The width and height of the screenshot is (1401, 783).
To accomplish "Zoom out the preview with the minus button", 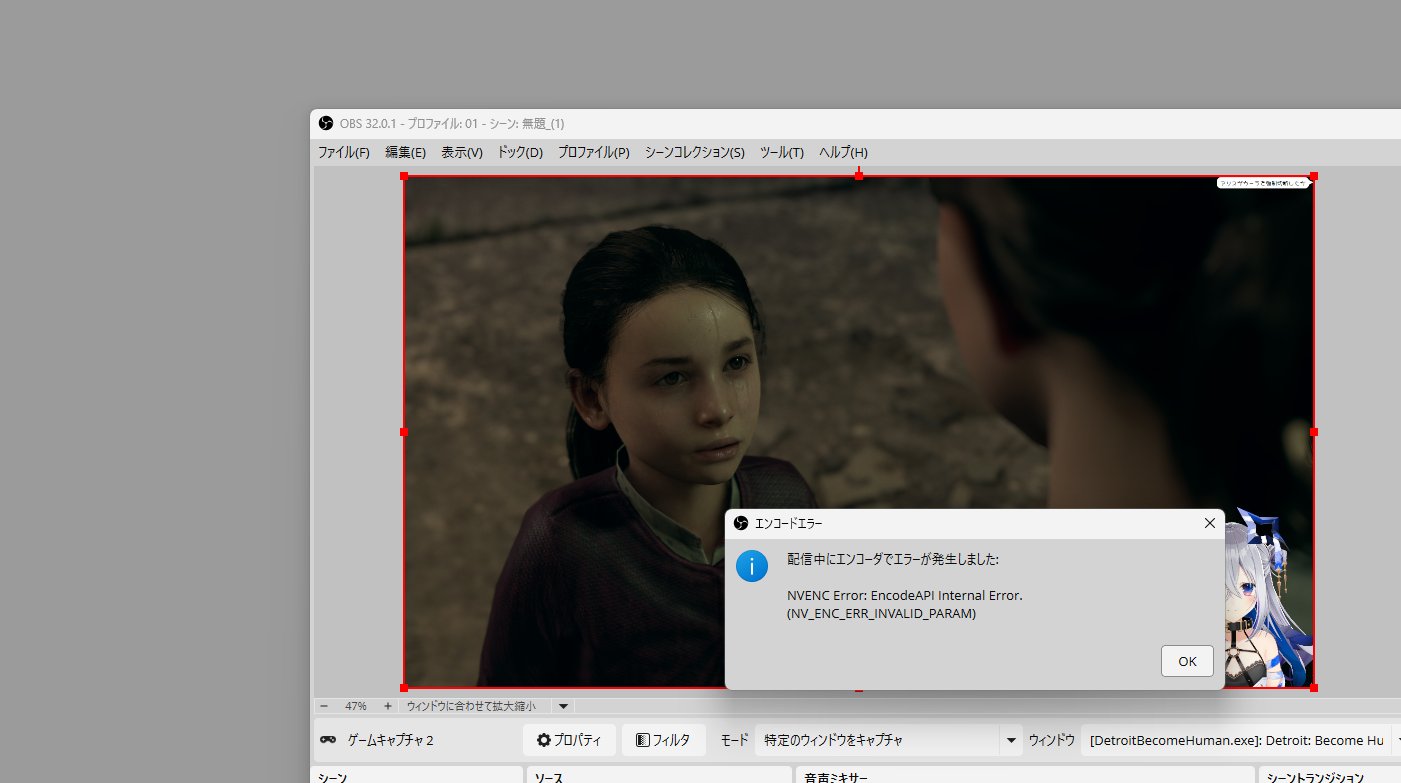I will click(324, 705).
